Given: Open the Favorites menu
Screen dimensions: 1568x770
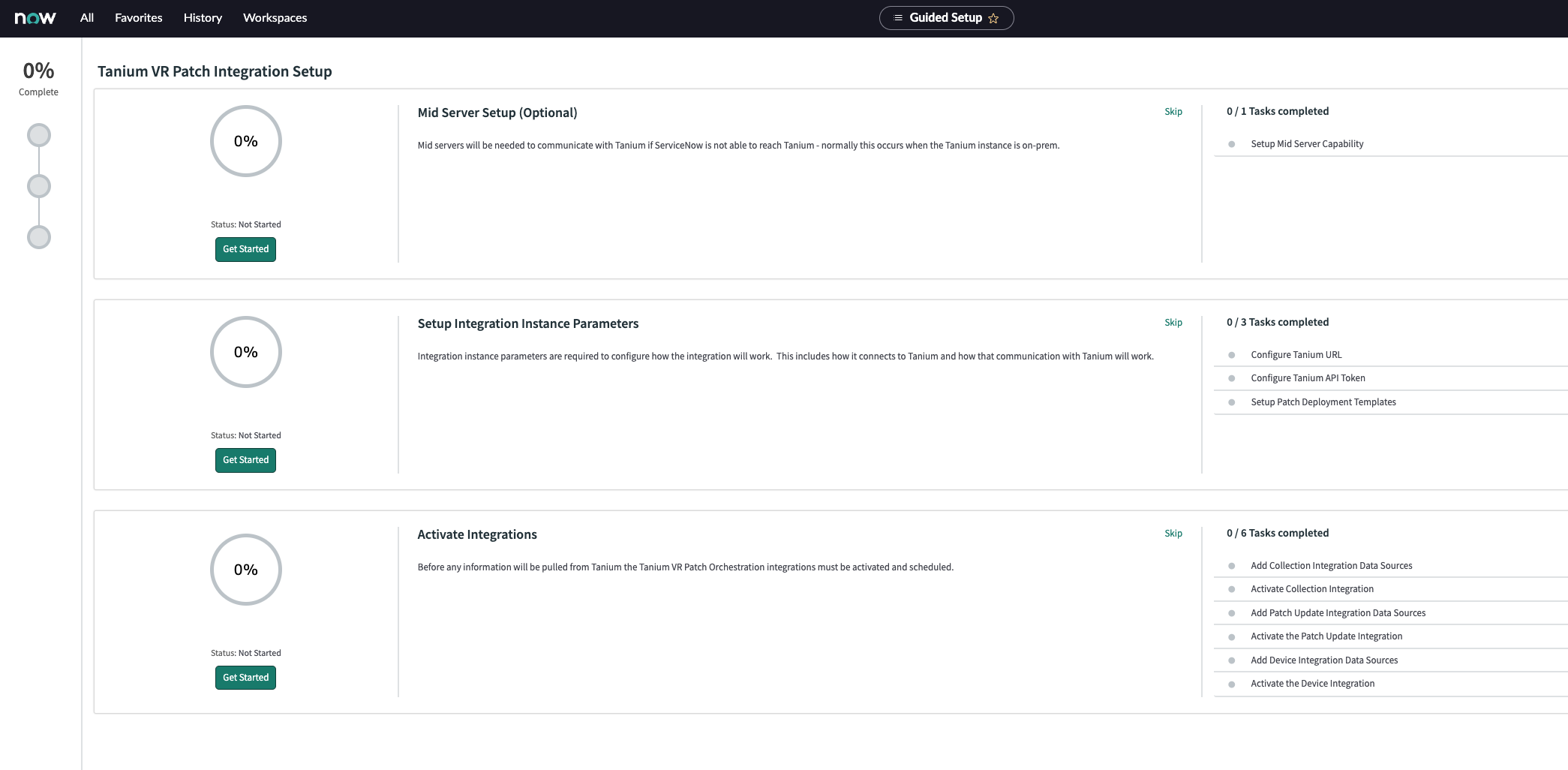Looking at the screenshot, I should pyautogui.click(x=139, y=18).
